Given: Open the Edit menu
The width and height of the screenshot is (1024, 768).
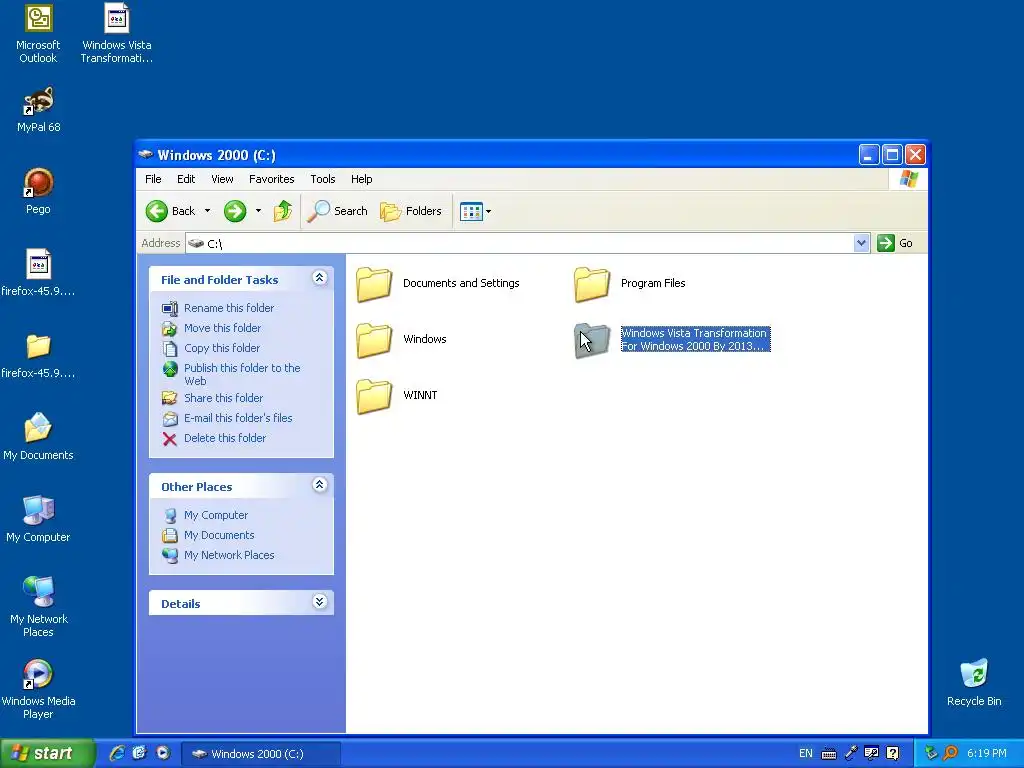Looking at the screenshot, I should pyautogui.click(x=186, y=179).
